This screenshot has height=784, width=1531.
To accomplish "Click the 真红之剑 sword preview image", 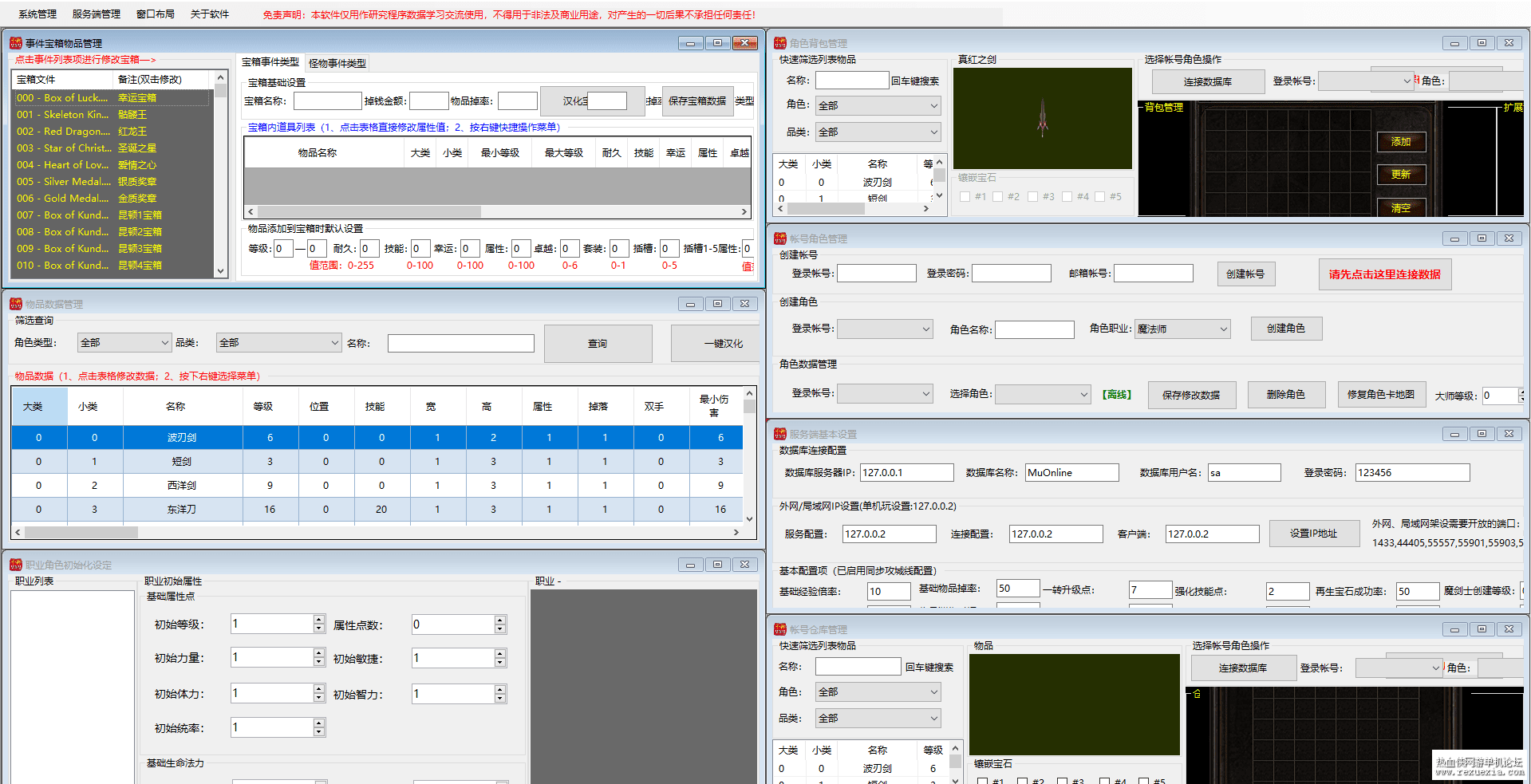I will [x=1042, y=118].
